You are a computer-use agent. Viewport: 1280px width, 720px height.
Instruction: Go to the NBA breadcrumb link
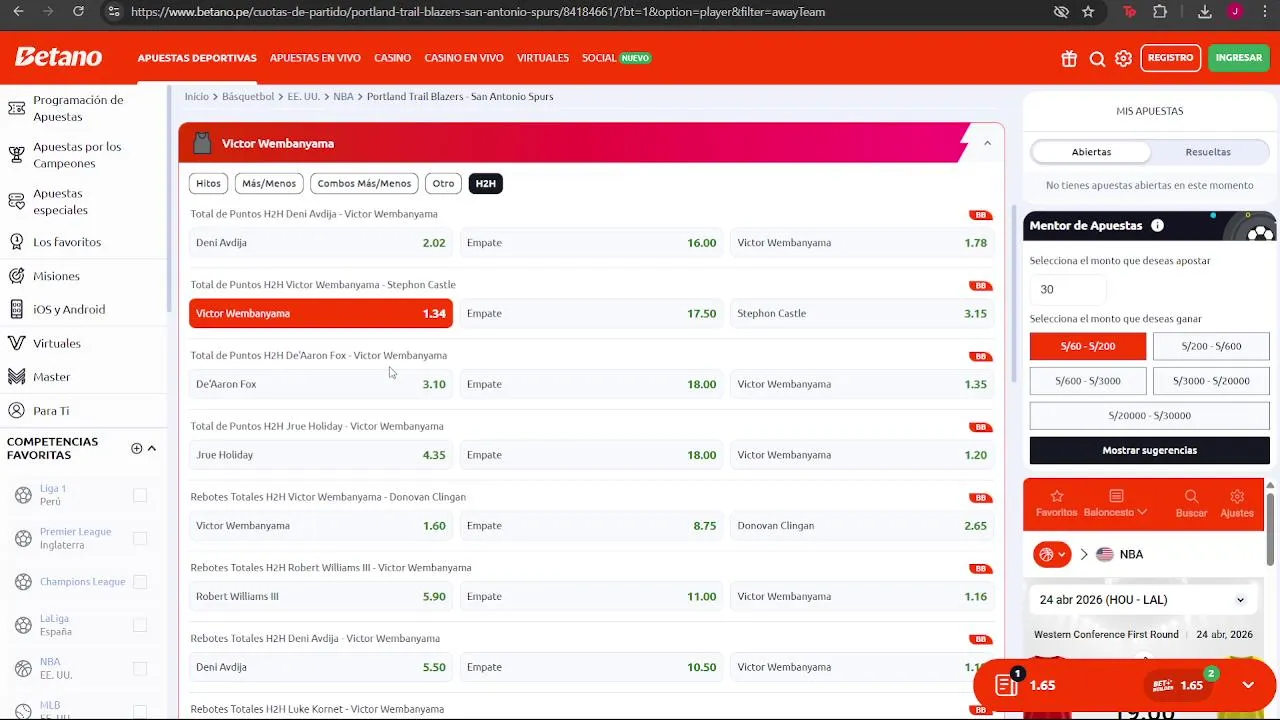pos(343,96)
